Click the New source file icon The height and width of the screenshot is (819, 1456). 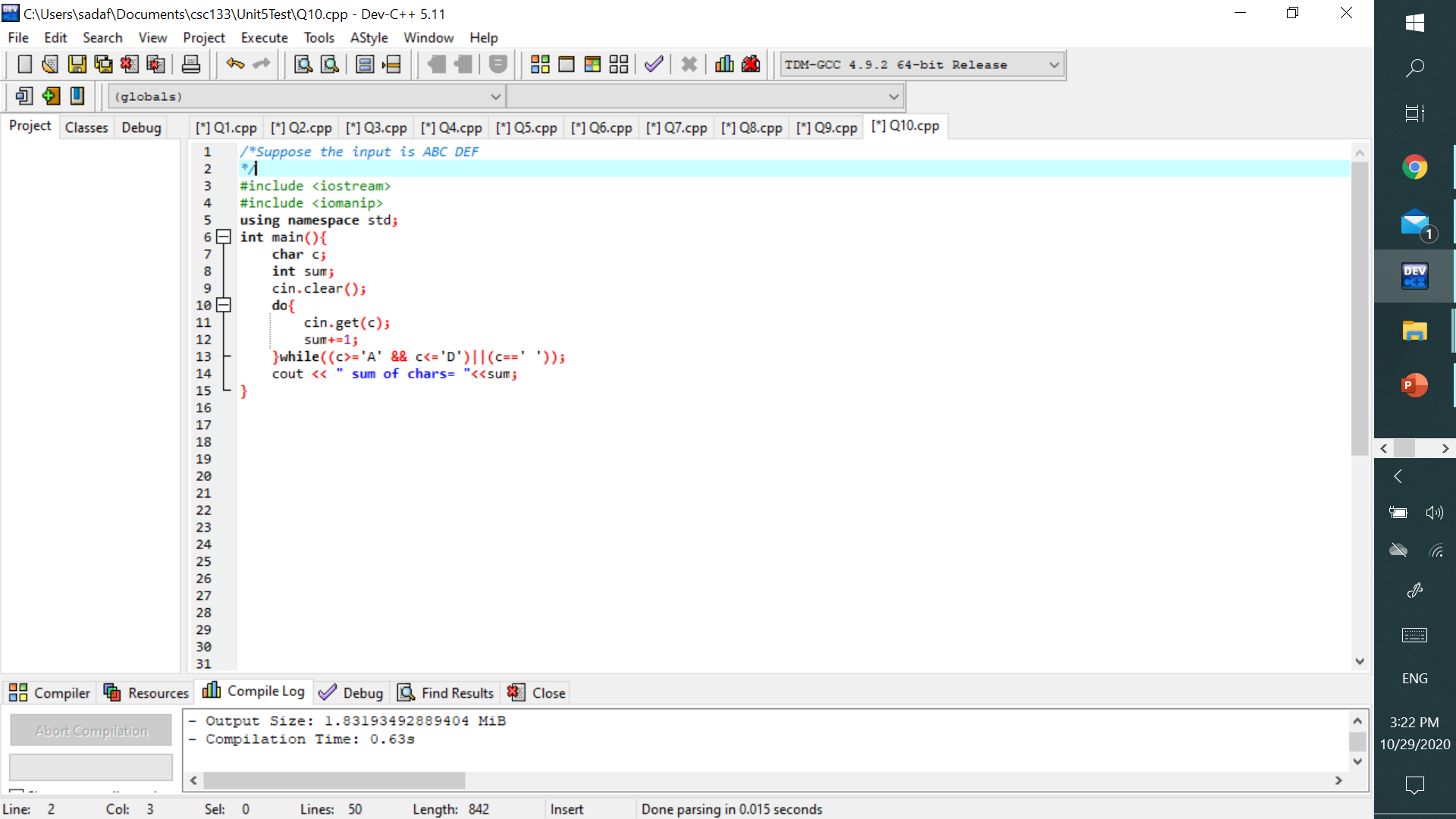pos(24,64)
